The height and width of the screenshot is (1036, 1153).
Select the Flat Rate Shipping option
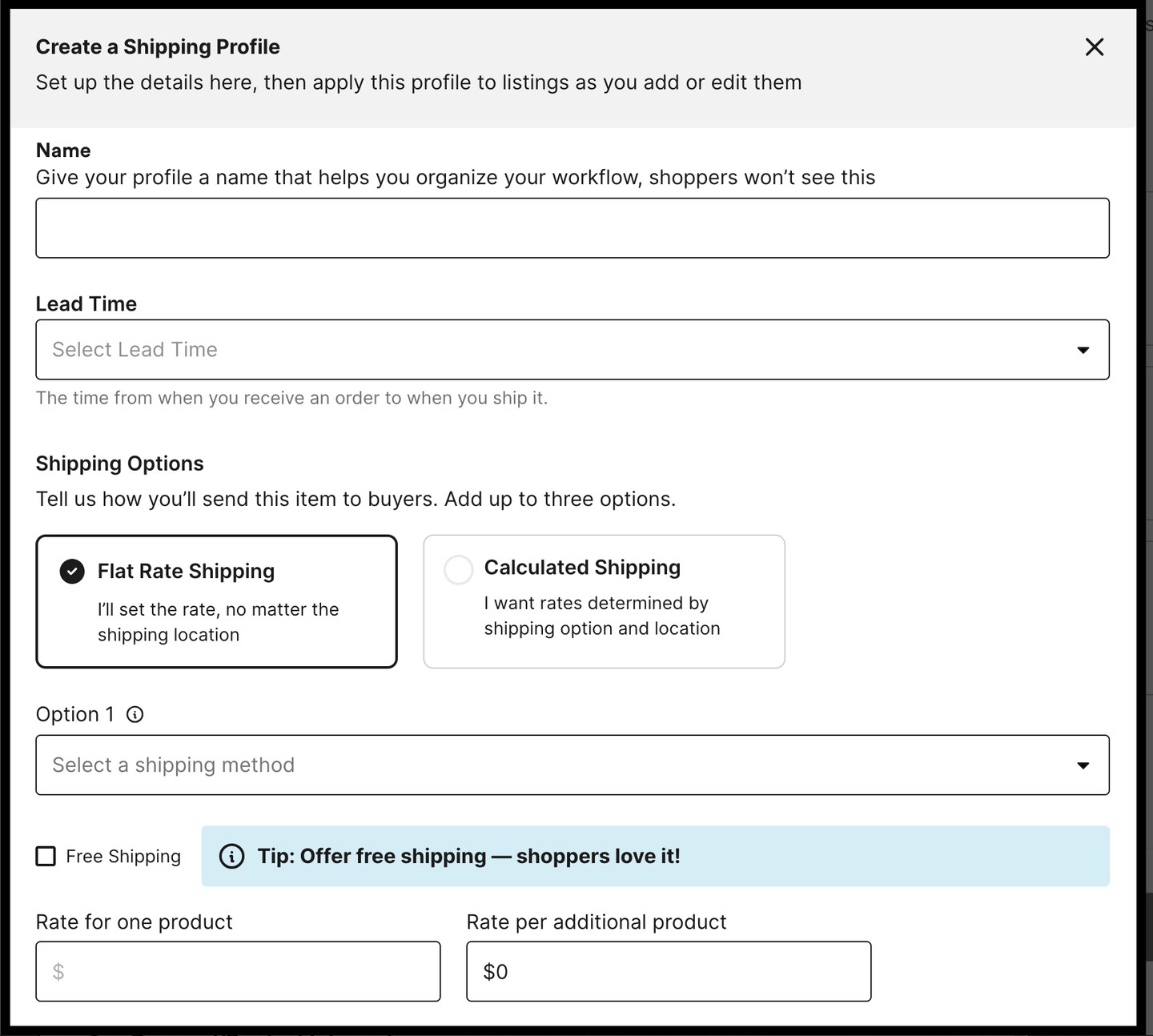click(x=216, y=600)
